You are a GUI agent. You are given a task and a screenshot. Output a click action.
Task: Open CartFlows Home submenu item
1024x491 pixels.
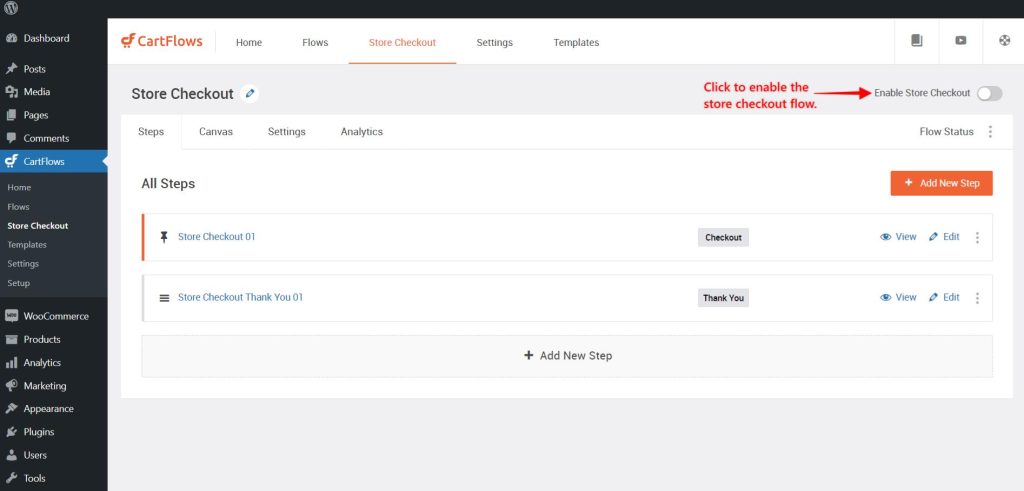(x=20, y=187)
